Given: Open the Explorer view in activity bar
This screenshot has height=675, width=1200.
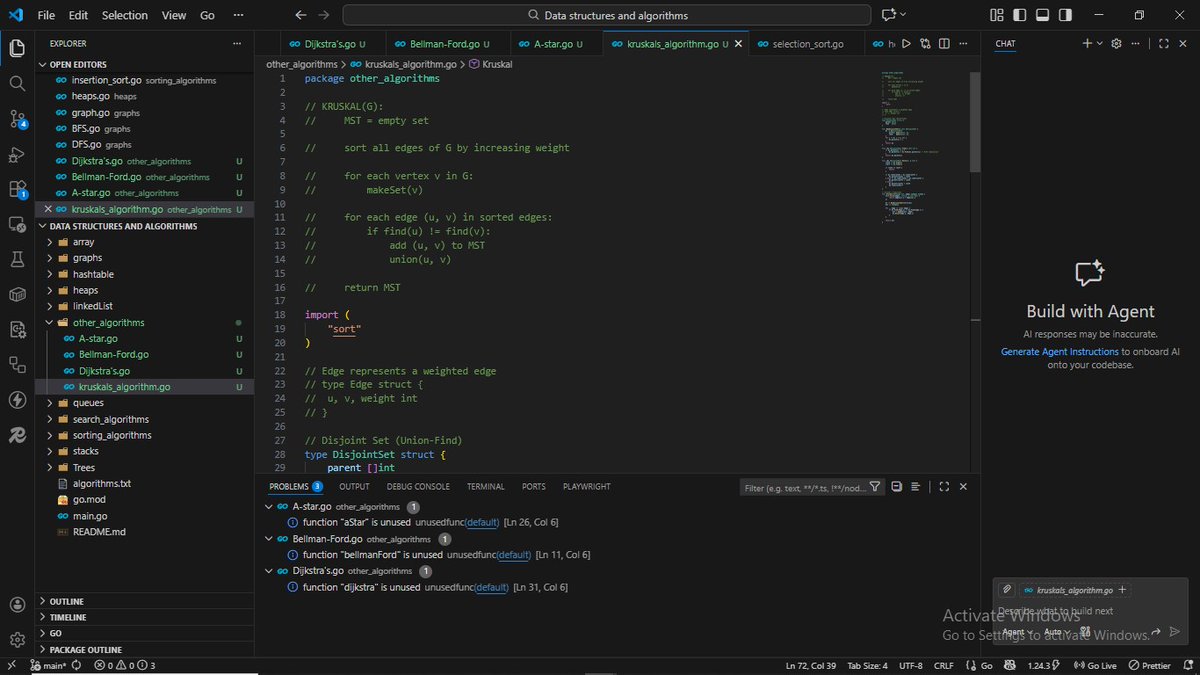Looking at the screenshot, I should click(17, 48).
